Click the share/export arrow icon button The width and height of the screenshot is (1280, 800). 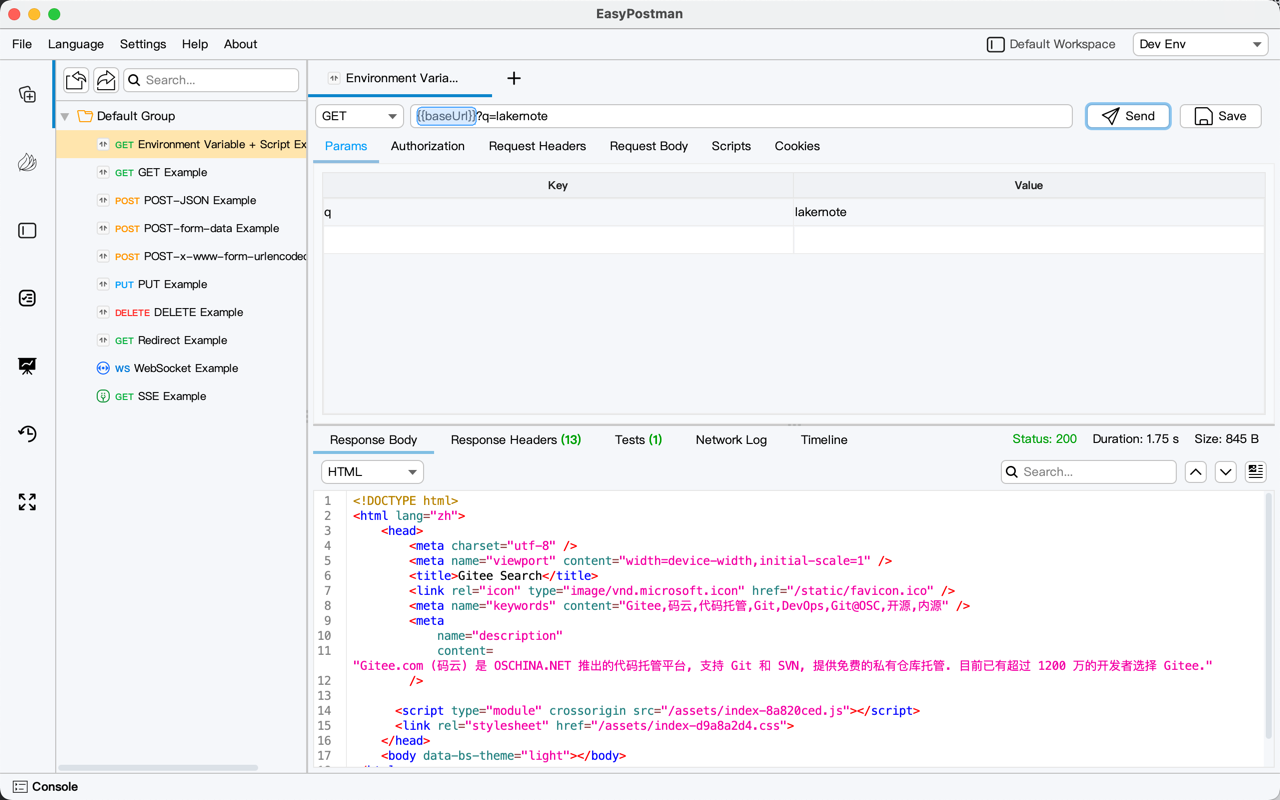point(106,80)
